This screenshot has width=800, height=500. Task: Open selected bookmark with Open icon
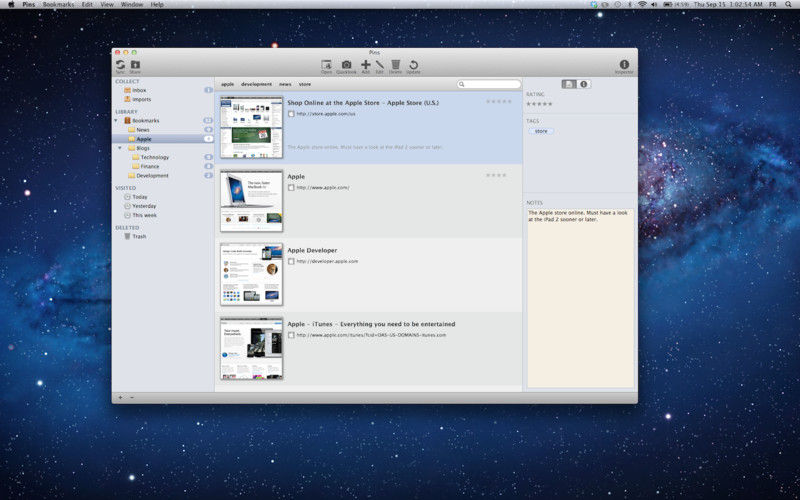(x=326, y=65)
